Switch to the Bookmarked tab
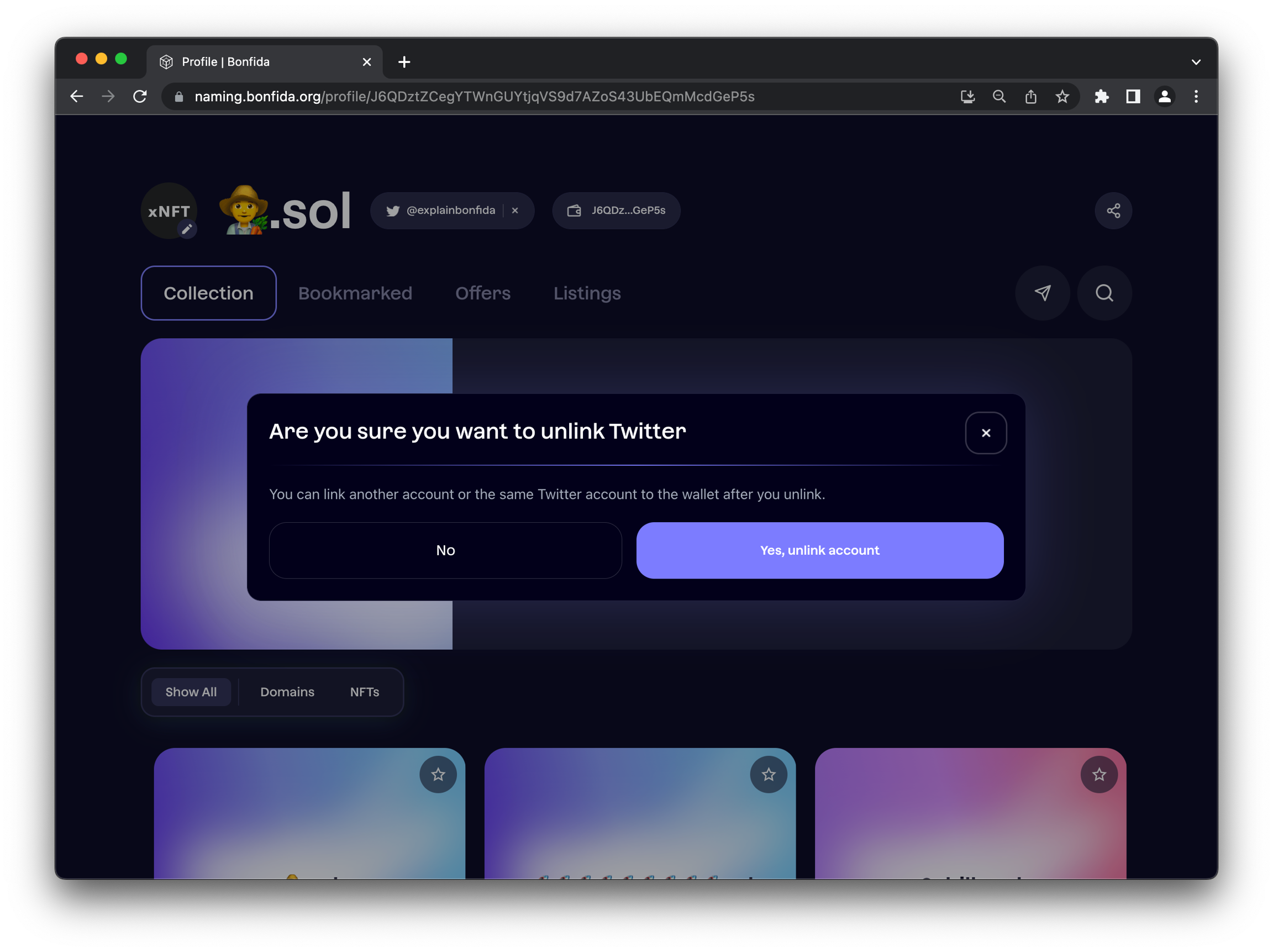This screenshot has height=952, width=1273. 355,293
